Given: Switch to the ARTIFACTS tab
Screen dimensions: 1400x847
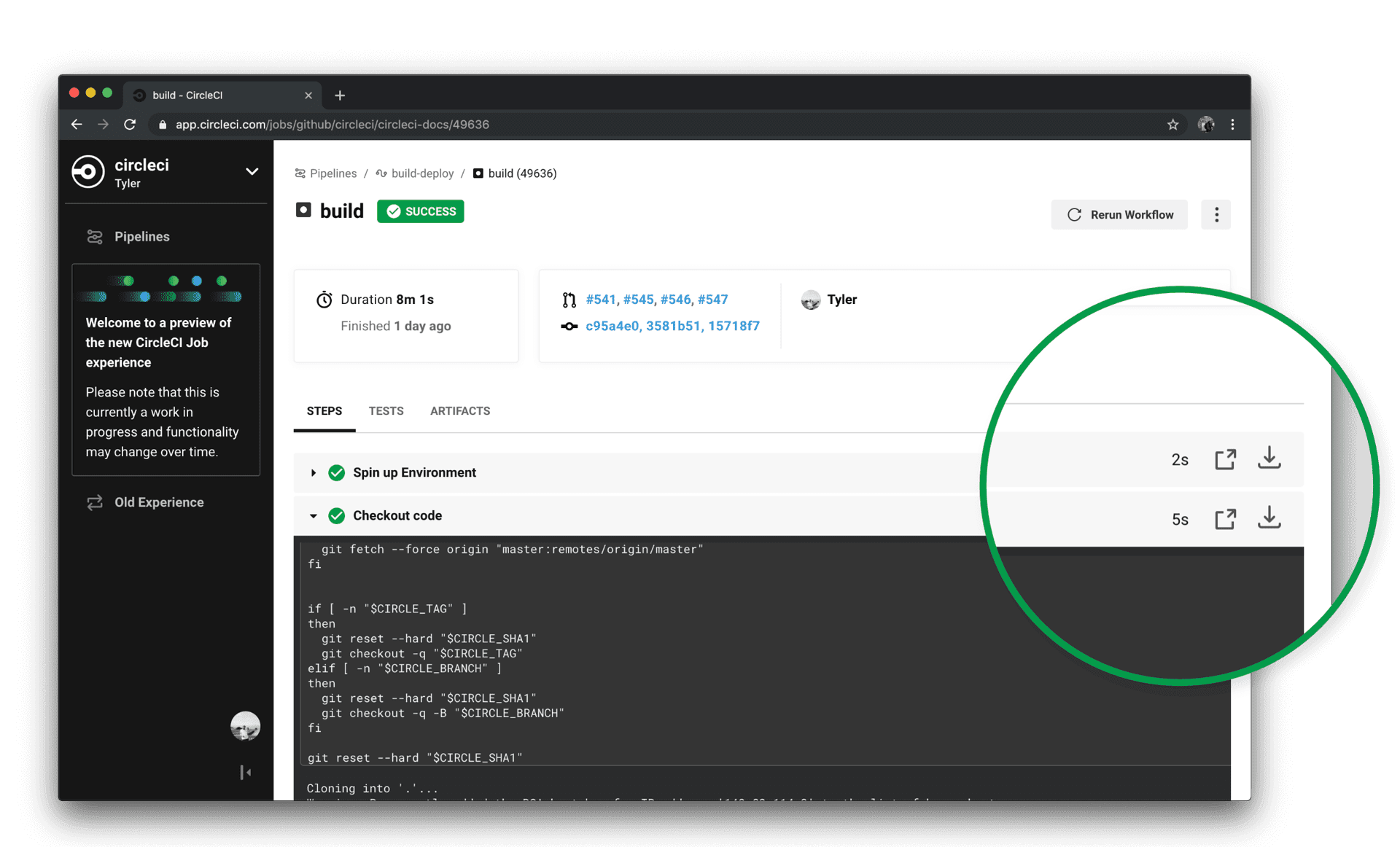Looking at the screenshot, I should click(460, 411).
